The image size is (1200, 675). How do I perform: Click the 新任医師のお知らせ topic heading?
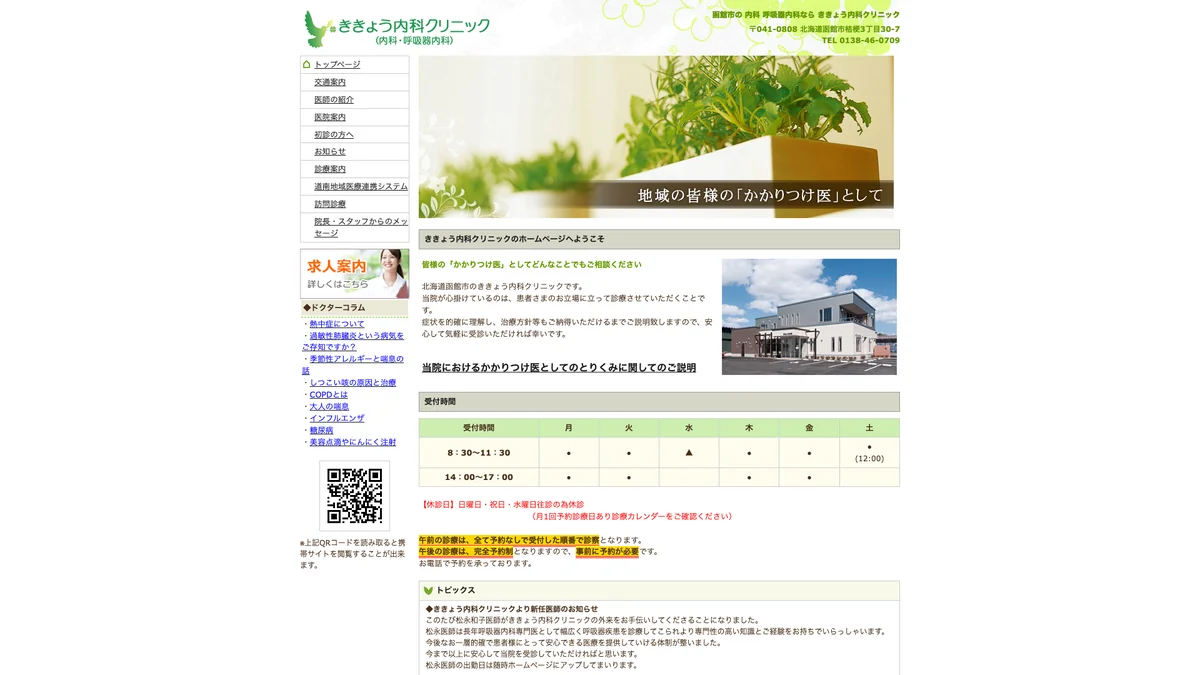tap(512, 609)
